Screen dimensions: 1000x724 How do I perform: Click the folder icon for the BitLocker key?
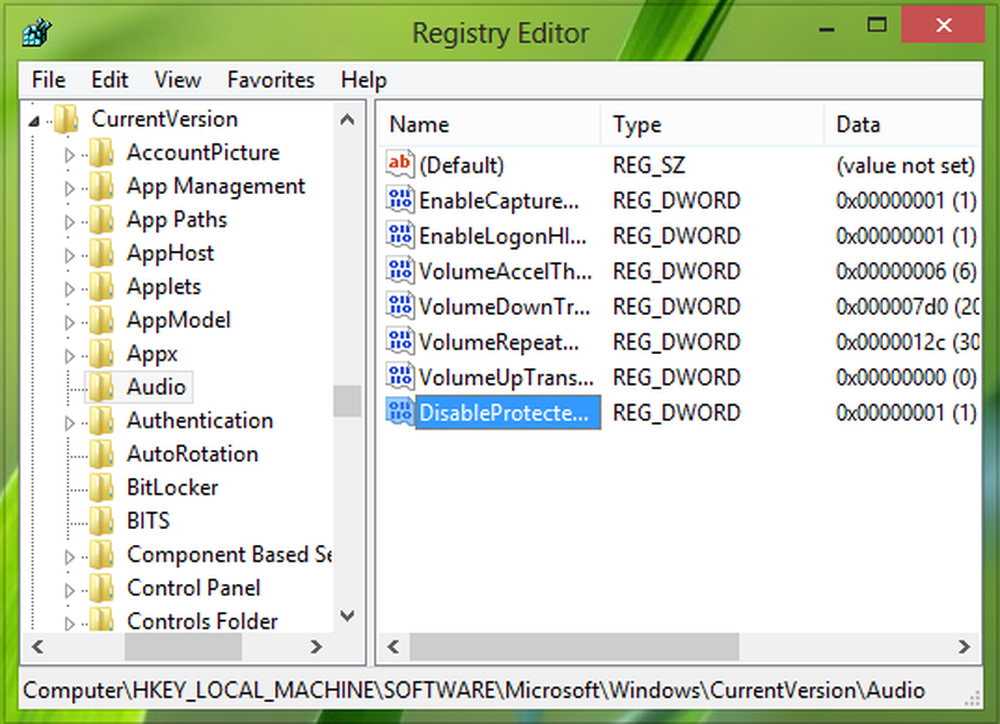coord(101,488)
